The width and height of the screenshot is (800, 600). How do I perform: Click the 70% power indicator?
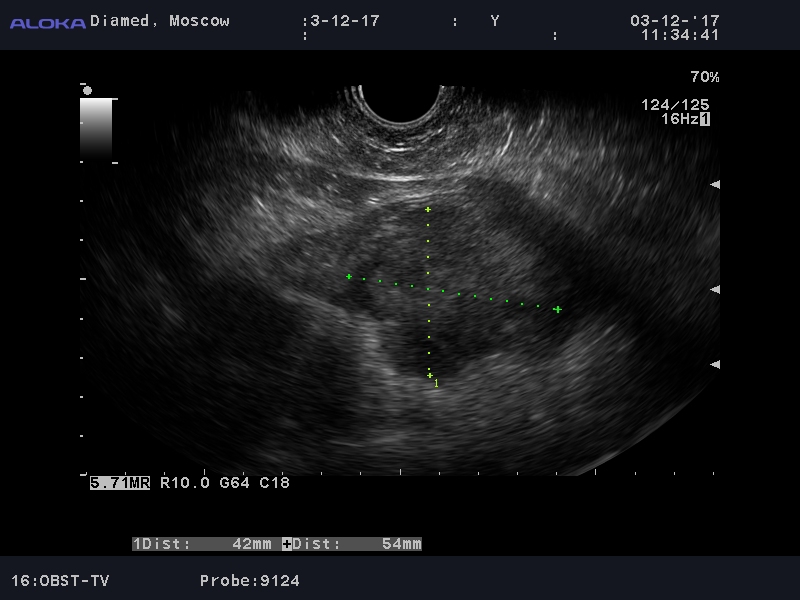pos(705,77)
